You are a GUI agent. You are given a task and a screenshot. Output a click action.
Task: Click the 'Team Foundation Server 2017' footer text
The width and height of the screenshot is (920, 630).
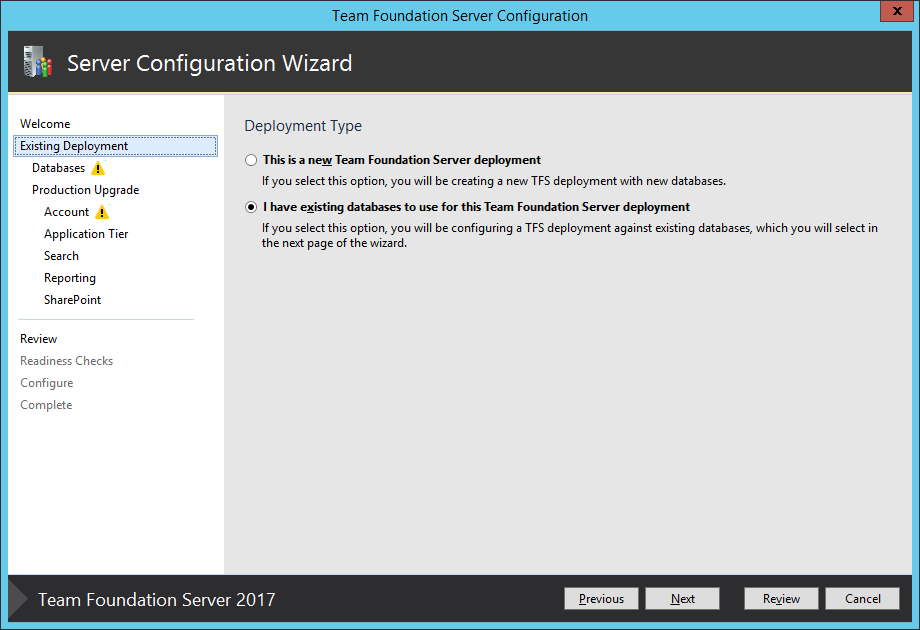click(157, 599)
